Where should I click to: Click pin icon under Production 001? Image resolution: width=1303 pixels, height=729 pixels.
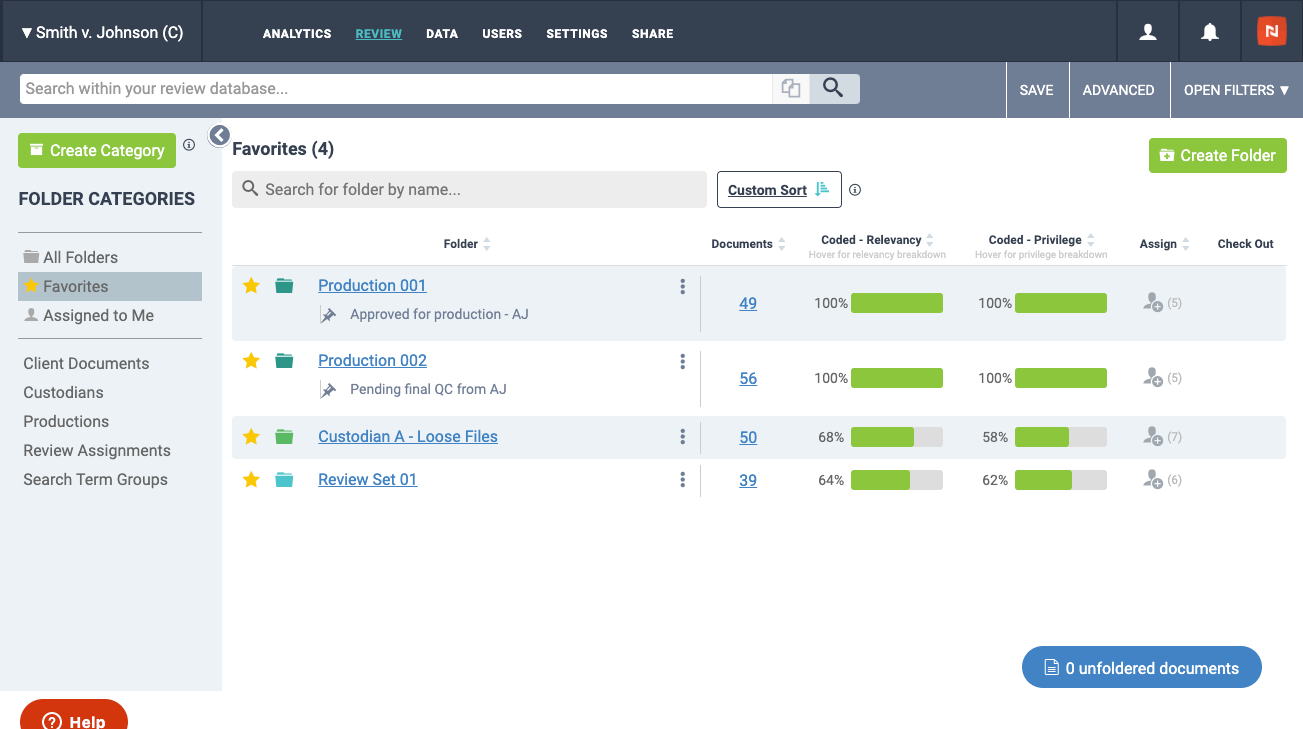pyautogui.click(x=328, y=315)
